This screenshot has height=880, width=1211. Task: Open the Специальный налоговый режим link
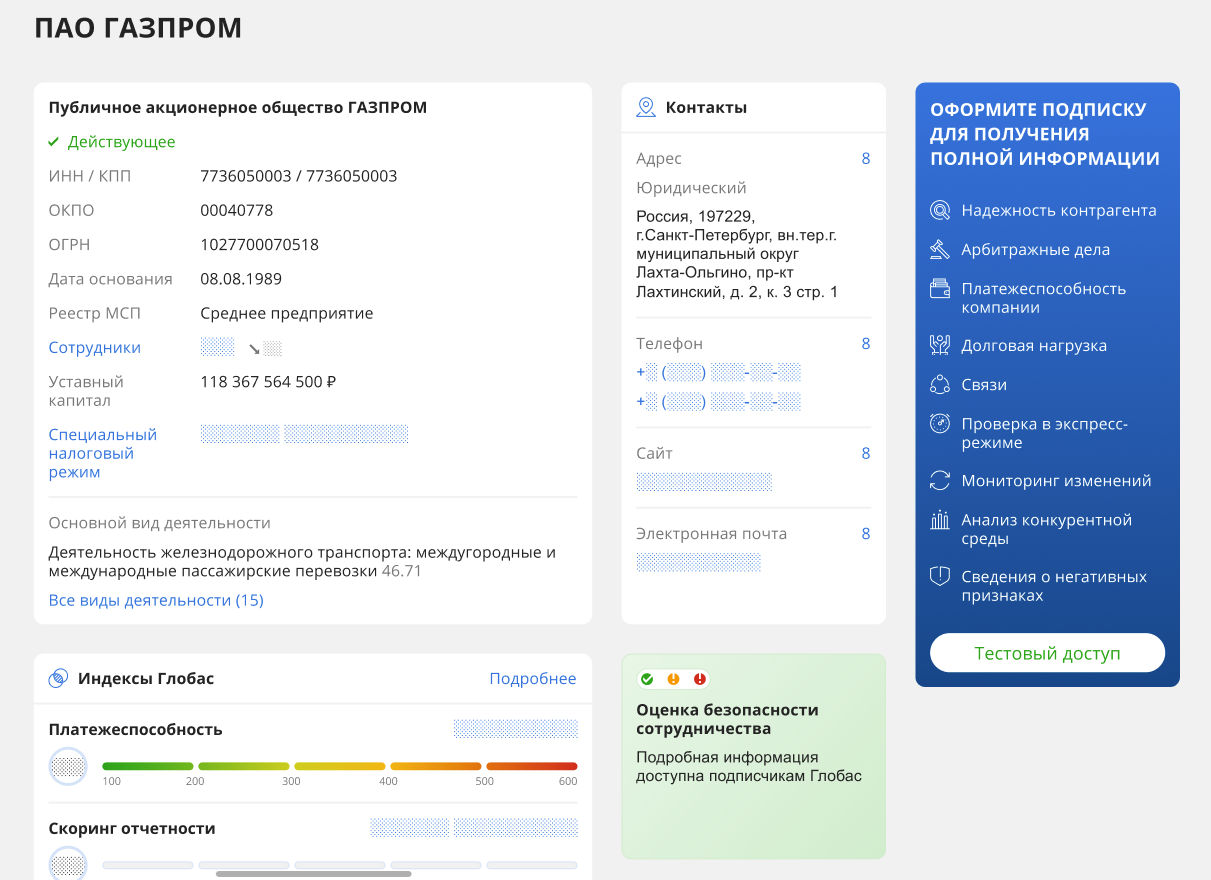pos(103,454)
